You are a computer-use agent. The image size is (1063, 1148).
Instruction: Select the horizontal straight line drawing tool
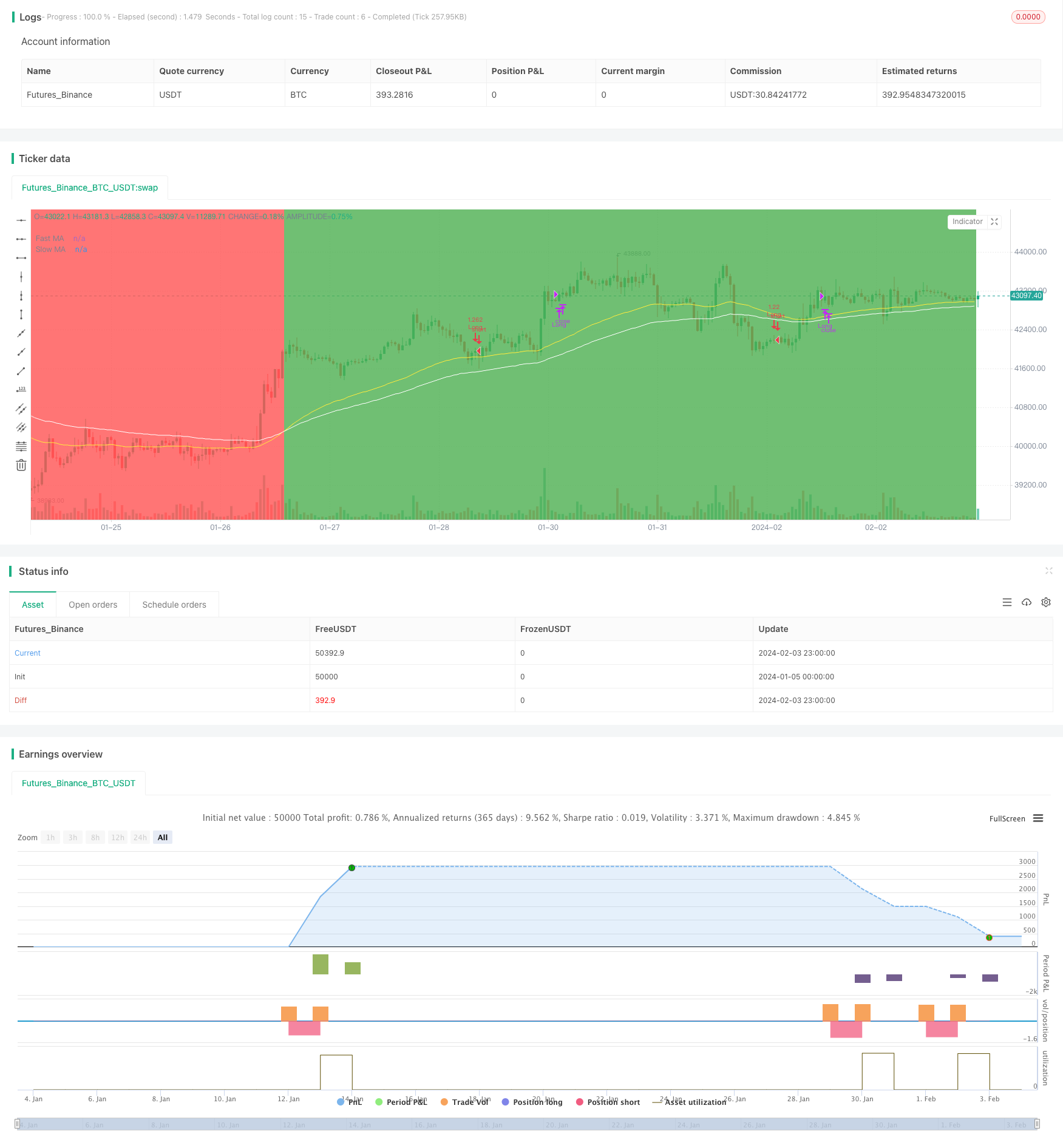pyautogui.click(x=21, y=220)
